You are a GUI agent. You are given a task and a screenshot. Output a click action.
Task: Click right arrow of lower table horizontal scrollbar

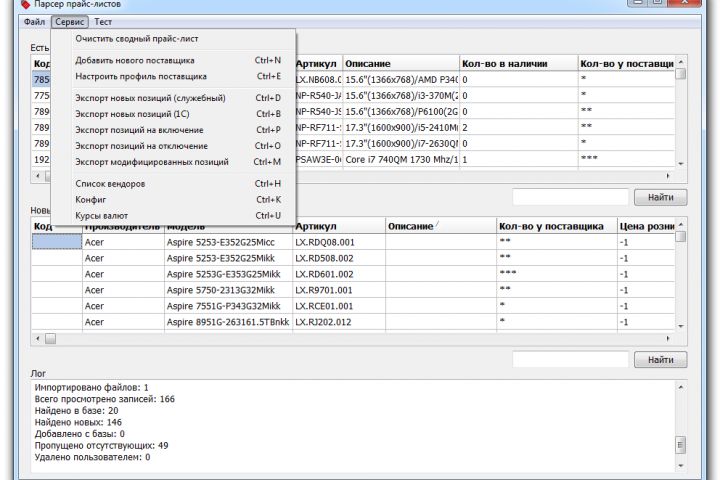coord(668,339)
